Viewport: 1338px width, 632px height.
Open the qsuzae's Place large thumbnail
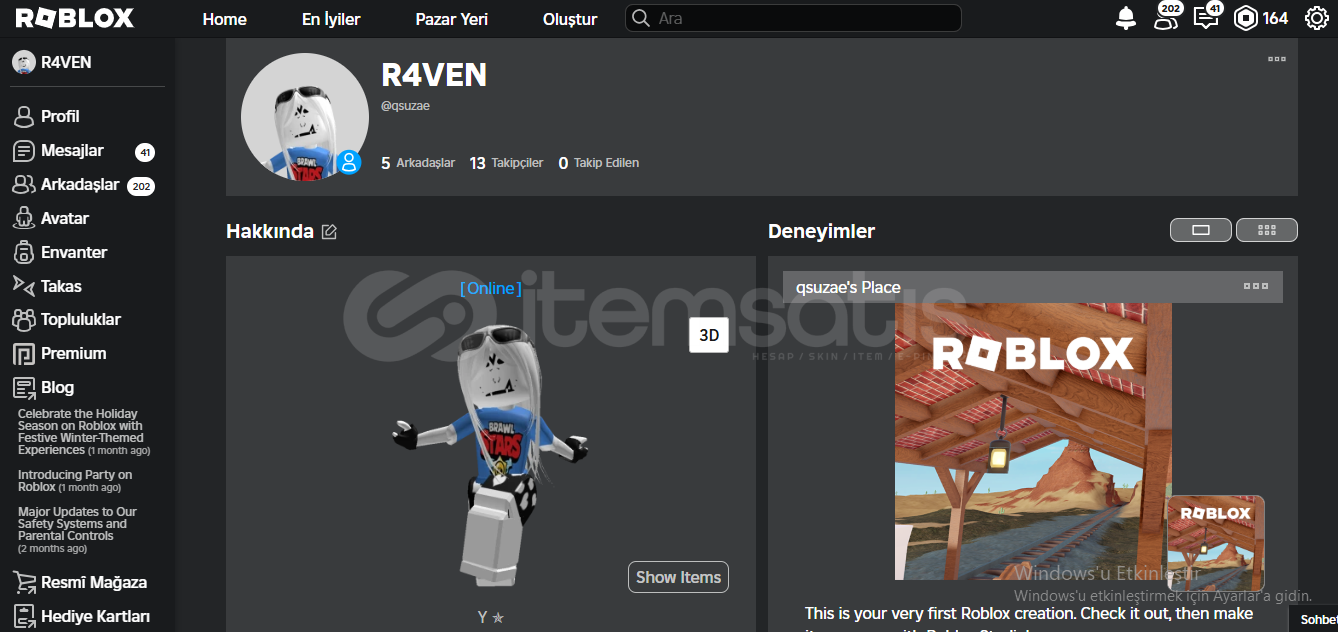[x=1033, y=441]
